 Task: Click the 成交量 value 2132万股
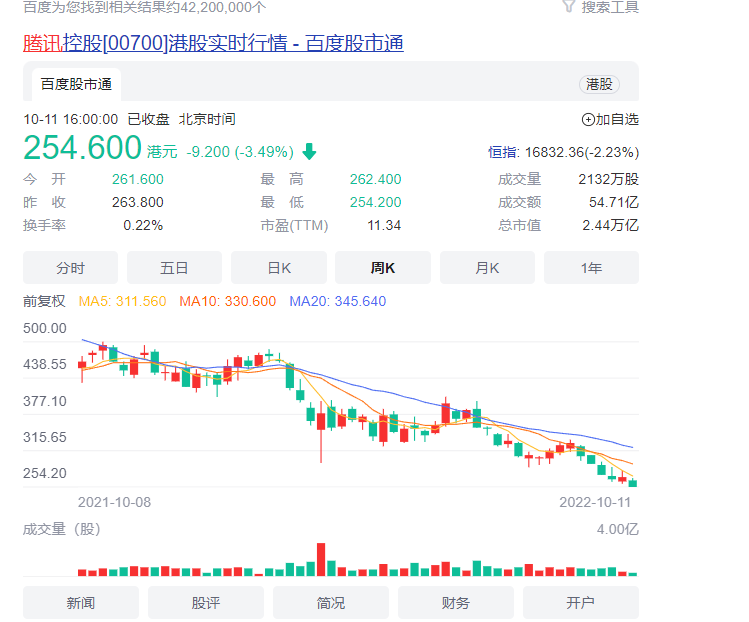point(609,179)
